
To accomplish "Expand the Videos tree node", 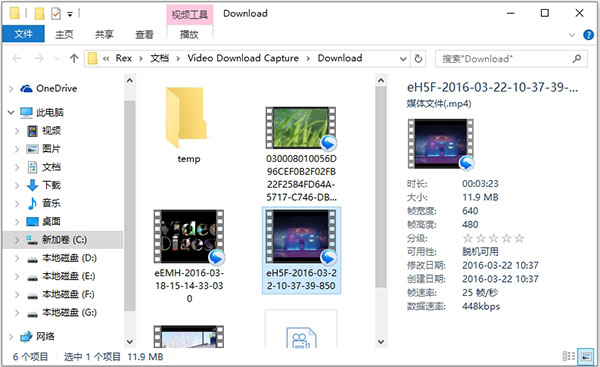I will coord(17,131).
